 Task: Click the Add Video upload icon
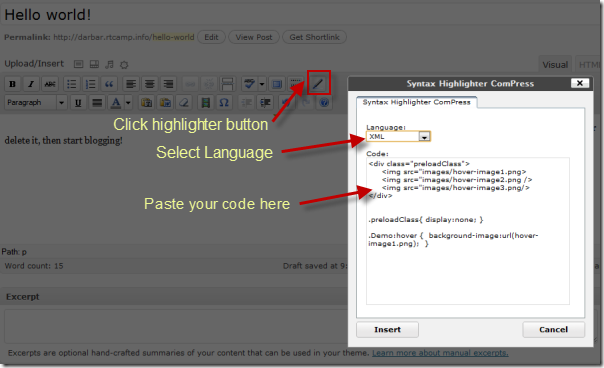tap(94, 64)
